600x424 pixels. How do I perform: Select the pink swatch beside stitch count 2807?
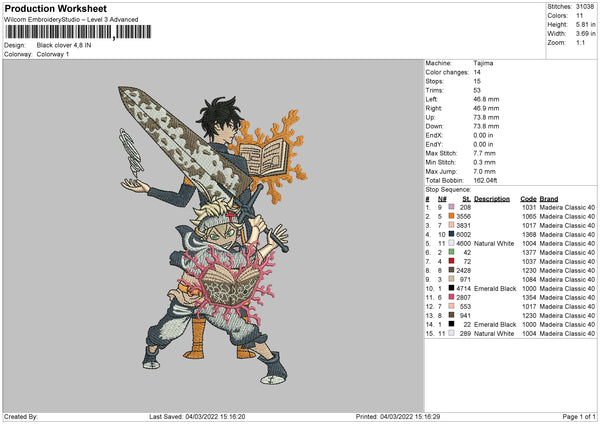pyautogui.click(x=452, y=297)
